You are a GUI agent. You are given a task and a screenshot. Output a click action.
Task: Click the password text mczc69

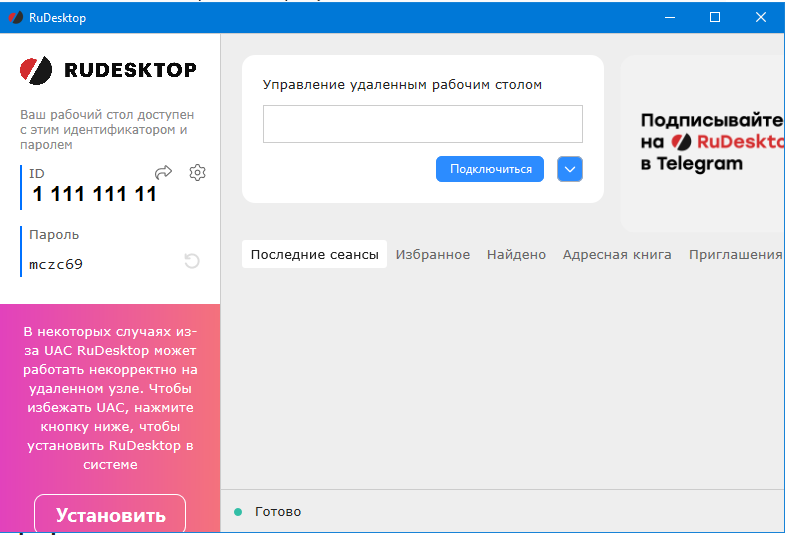(56, 265)
